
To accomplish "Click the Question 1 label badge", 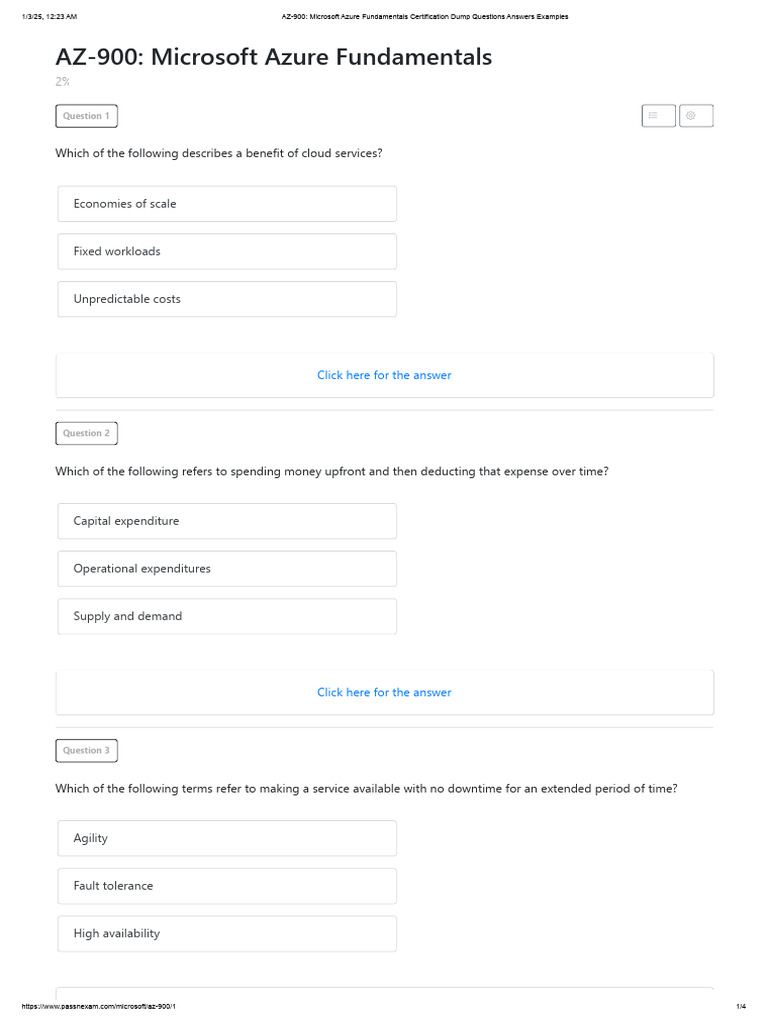I will click(x=86, y=116).
